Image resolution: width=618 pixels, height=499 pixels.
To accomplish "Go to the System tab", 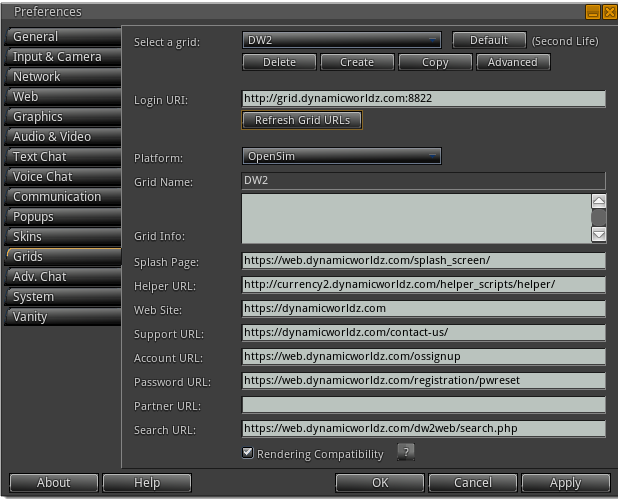I will coord(63,297).
